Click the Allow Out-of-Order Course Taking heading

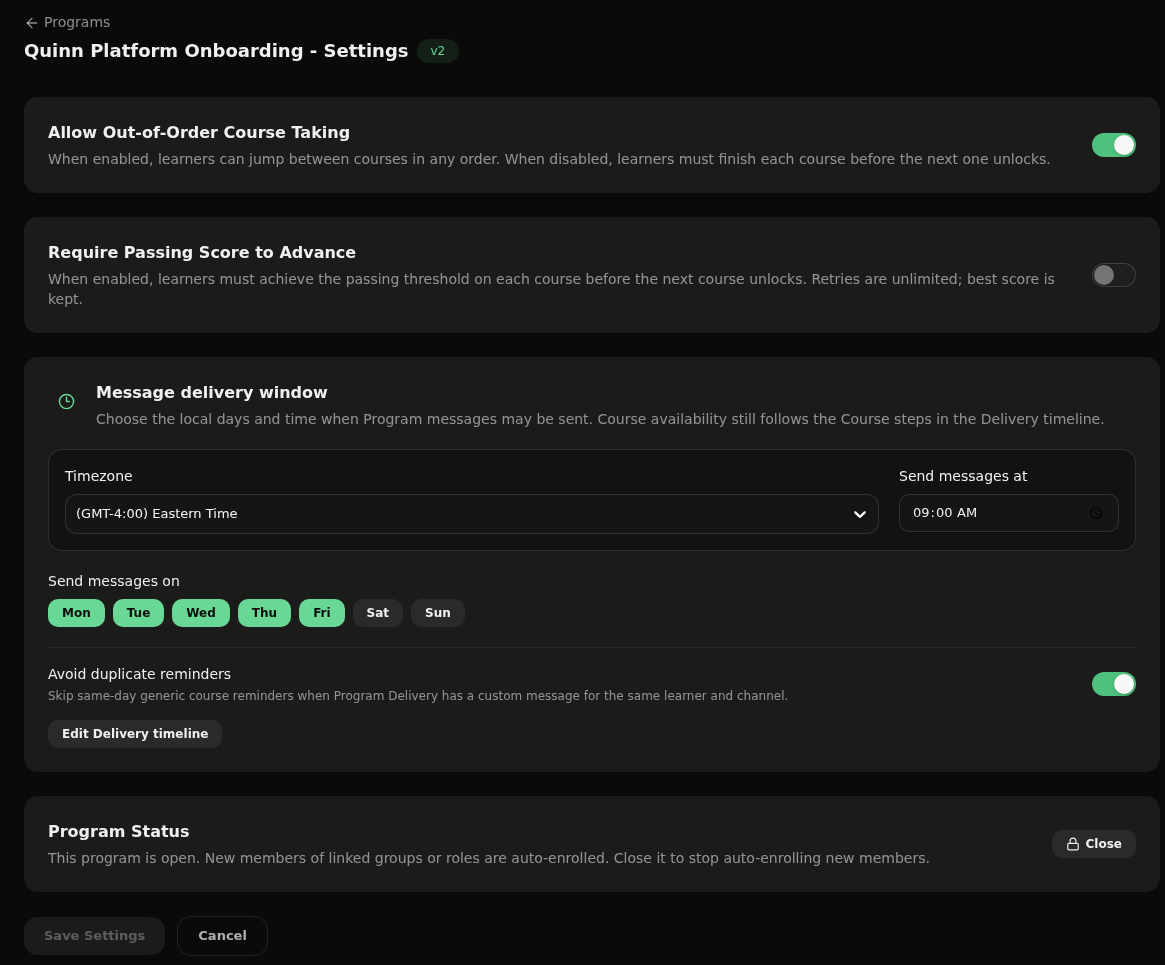199,132
